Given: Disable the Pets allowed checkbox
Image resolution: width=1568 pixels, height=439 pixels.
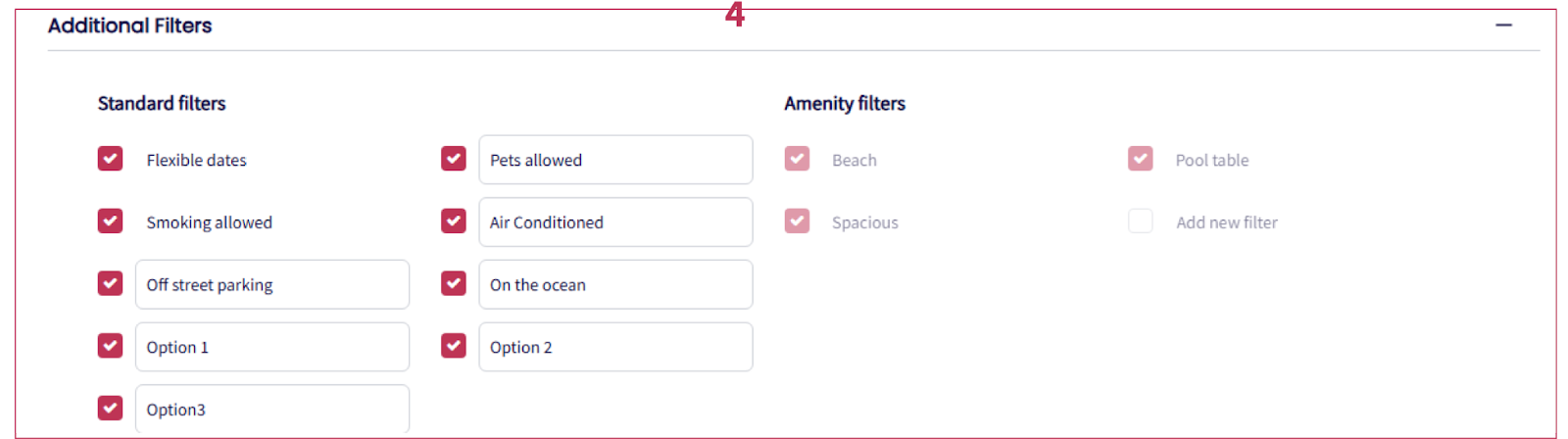Looking at the screenshot, I should tap(454, 159).
